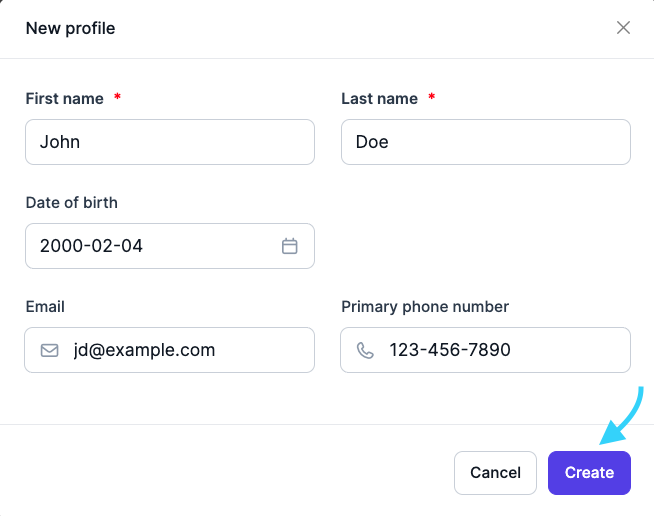The height and width of the screenshot is (516, 654).
Task: Click the jd@example.com email text
Action: pyautogui.click(x=144, y=350)
